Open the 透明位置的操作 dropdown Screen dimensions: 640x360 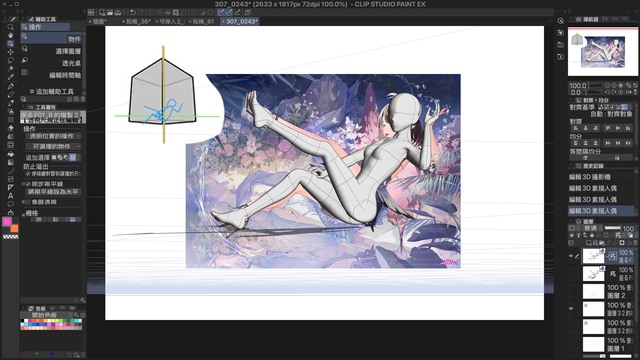pos(53,136)
